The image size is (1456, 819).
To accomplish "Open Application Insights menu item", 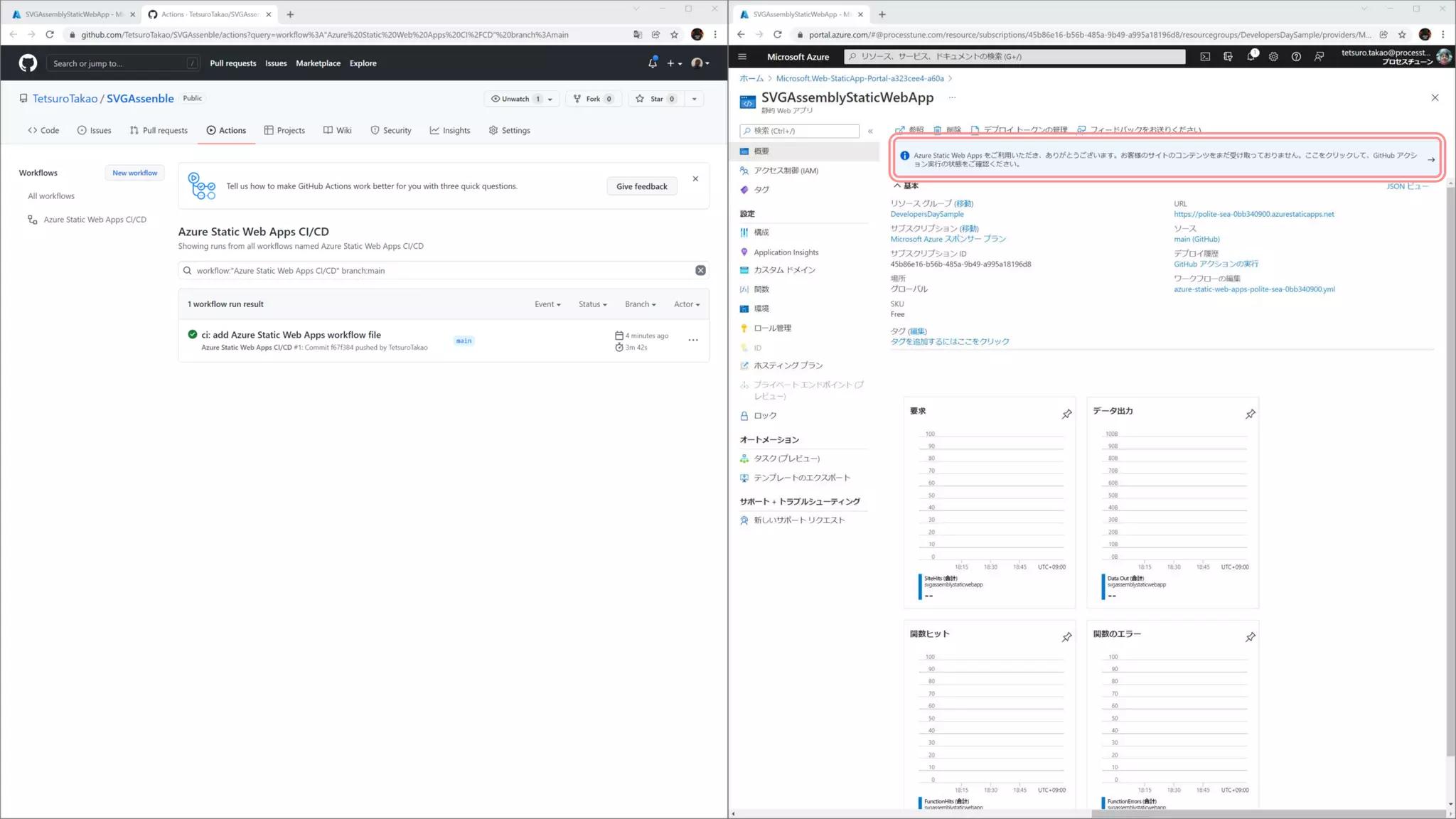I will click(786, 252).
